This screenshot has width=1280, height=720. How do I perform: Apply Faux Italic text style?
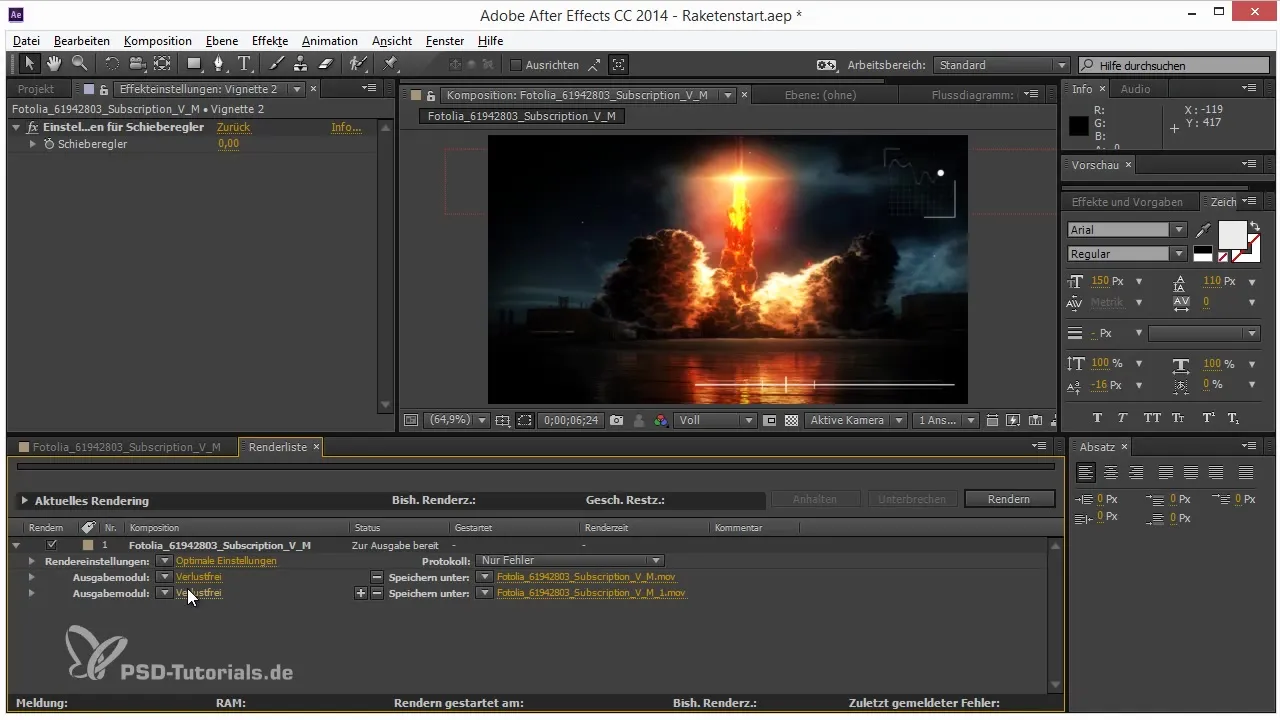point(1123,418)
